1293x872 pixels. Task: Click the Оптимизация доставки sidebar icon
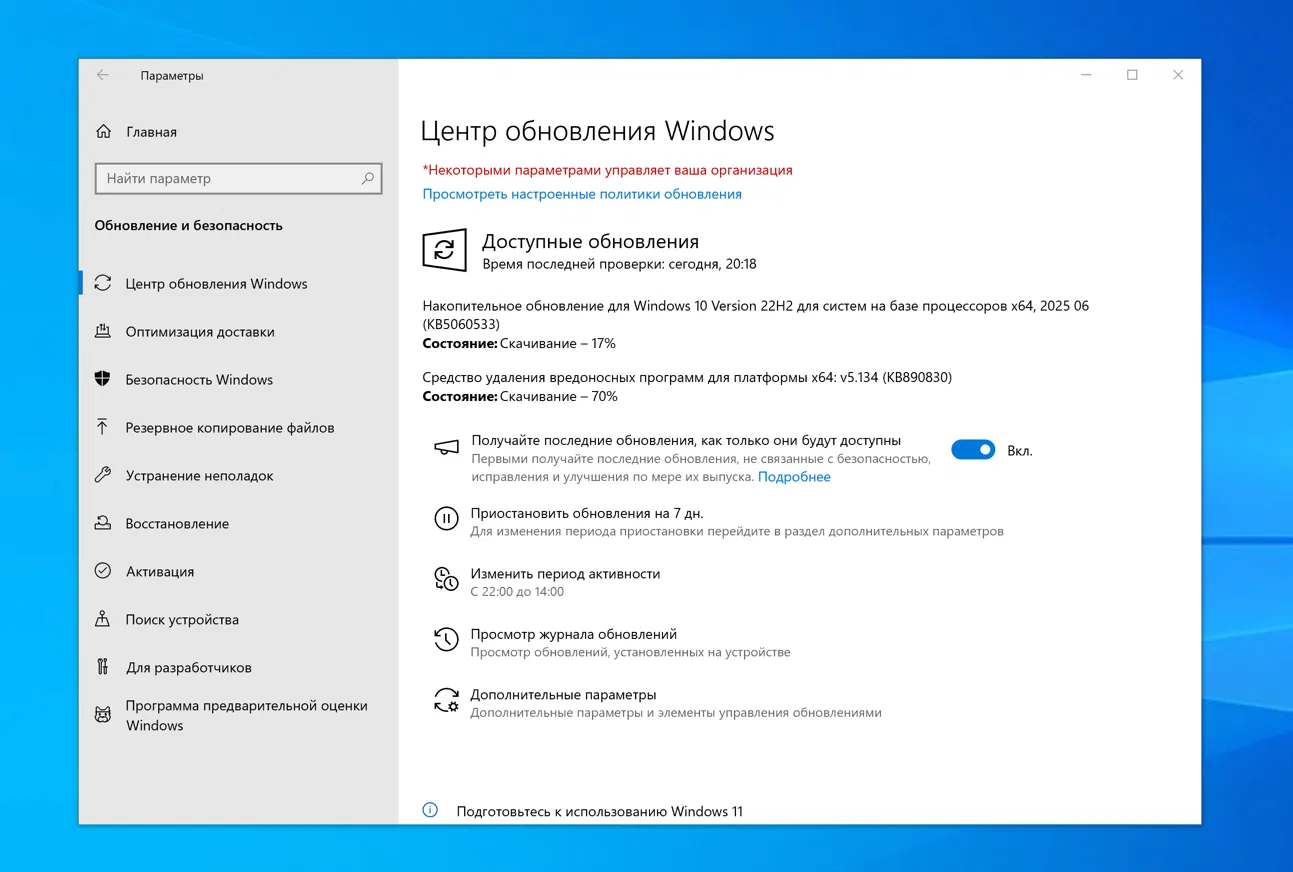coord(103,331)
